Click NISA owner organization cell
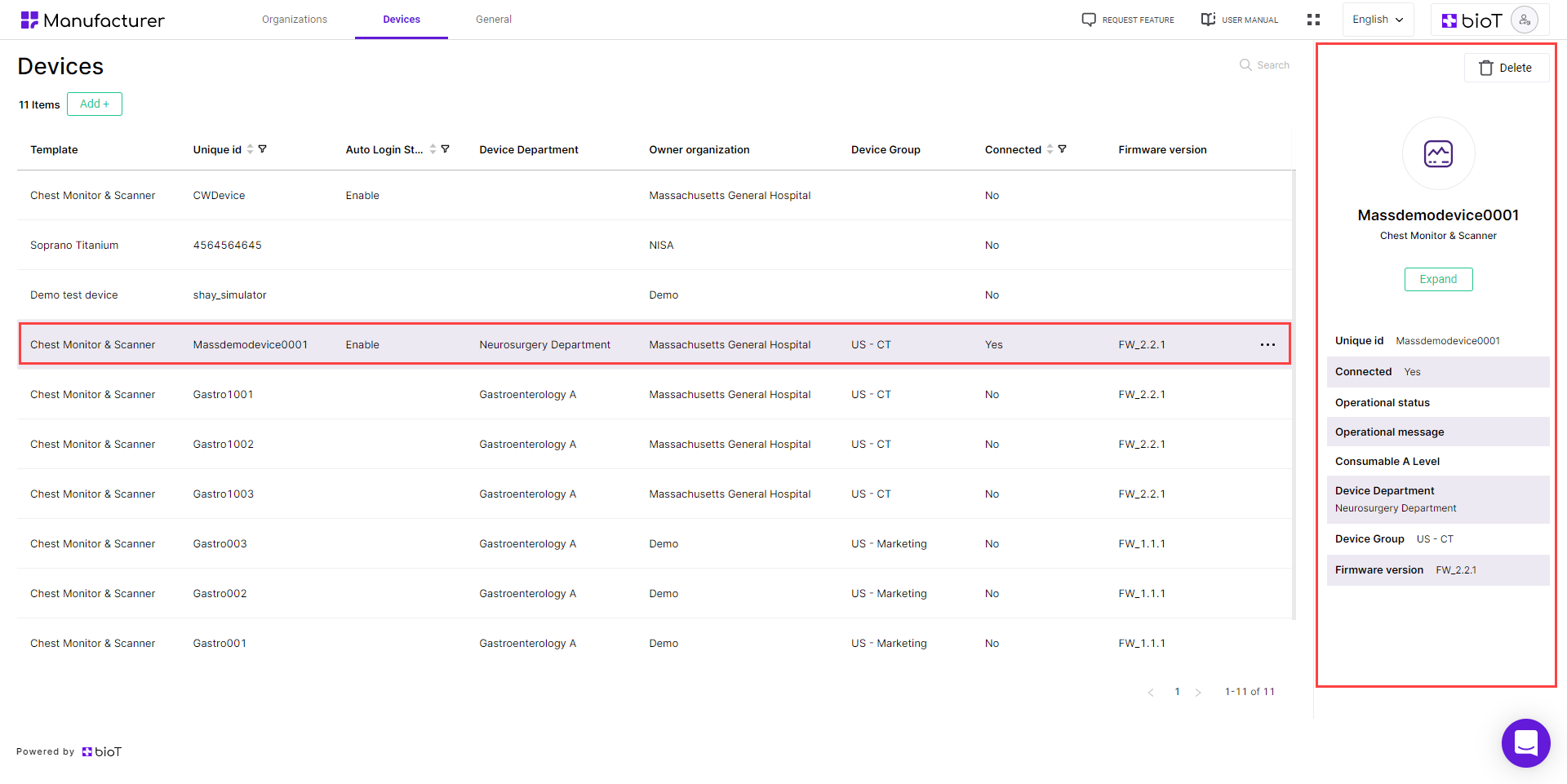 (x=661, y=246)
